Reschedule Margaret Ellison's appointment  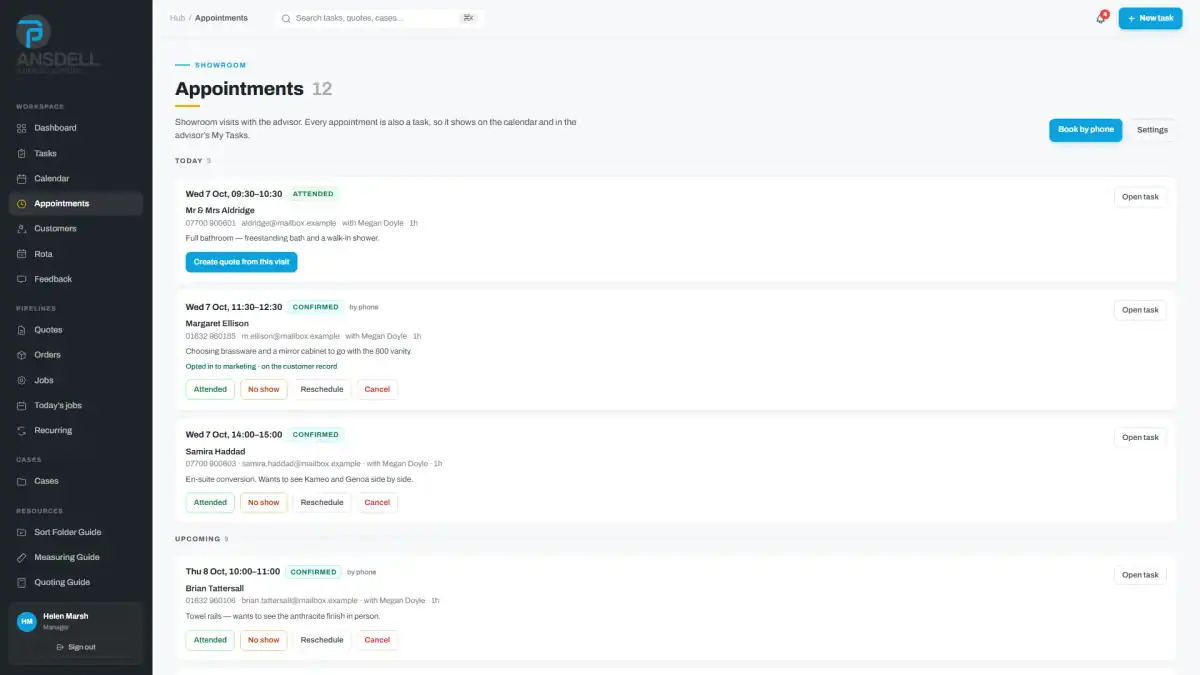(x=322, y=389)
